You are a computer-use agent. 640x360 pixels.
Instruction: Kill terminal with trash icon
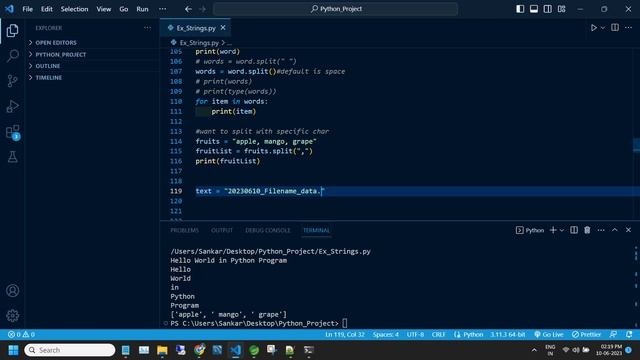click(x=587, y=230)
